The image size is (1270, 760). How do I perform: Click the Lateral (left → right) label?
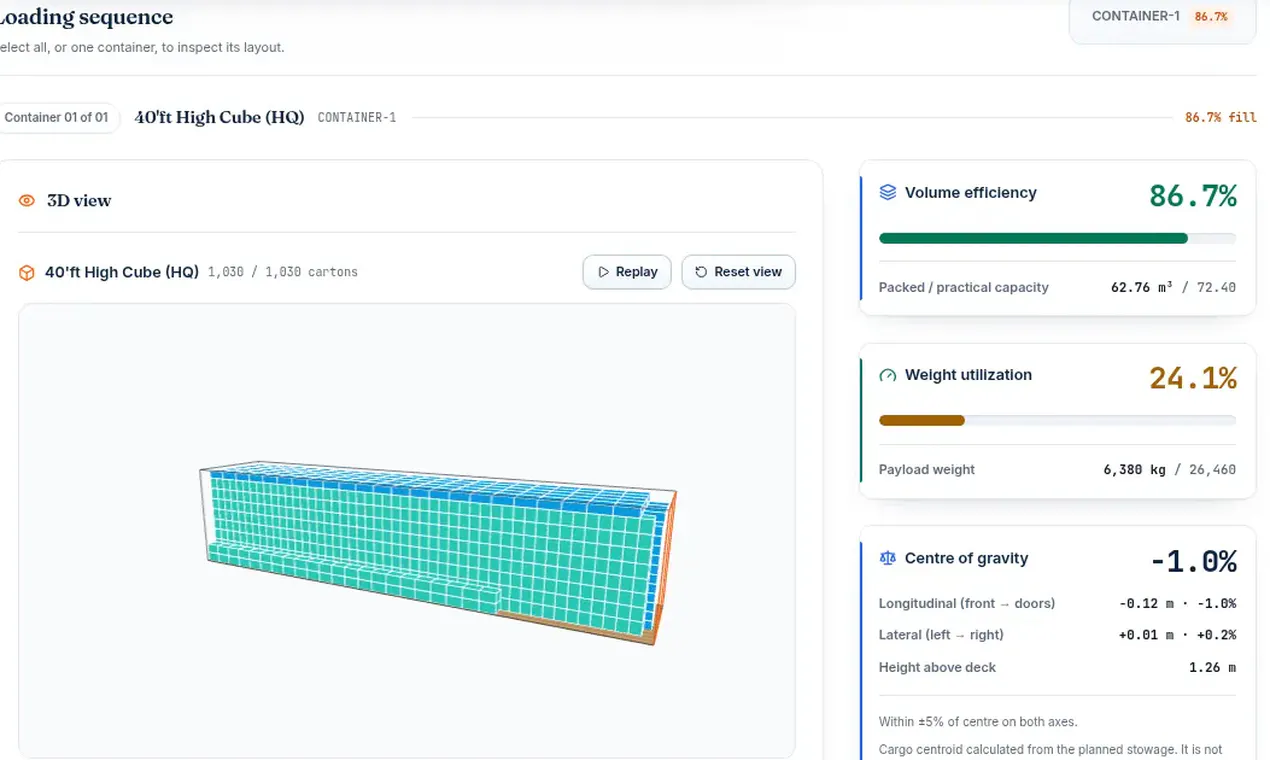tap(941, 635)
